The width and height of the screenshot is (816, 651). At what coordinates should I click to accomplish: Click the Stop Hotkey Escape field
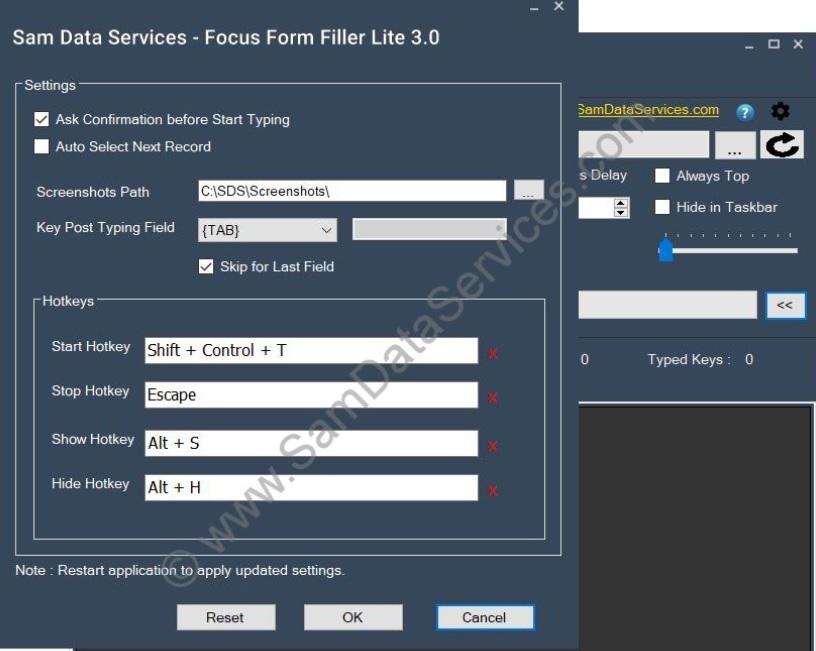pos(311,395)
